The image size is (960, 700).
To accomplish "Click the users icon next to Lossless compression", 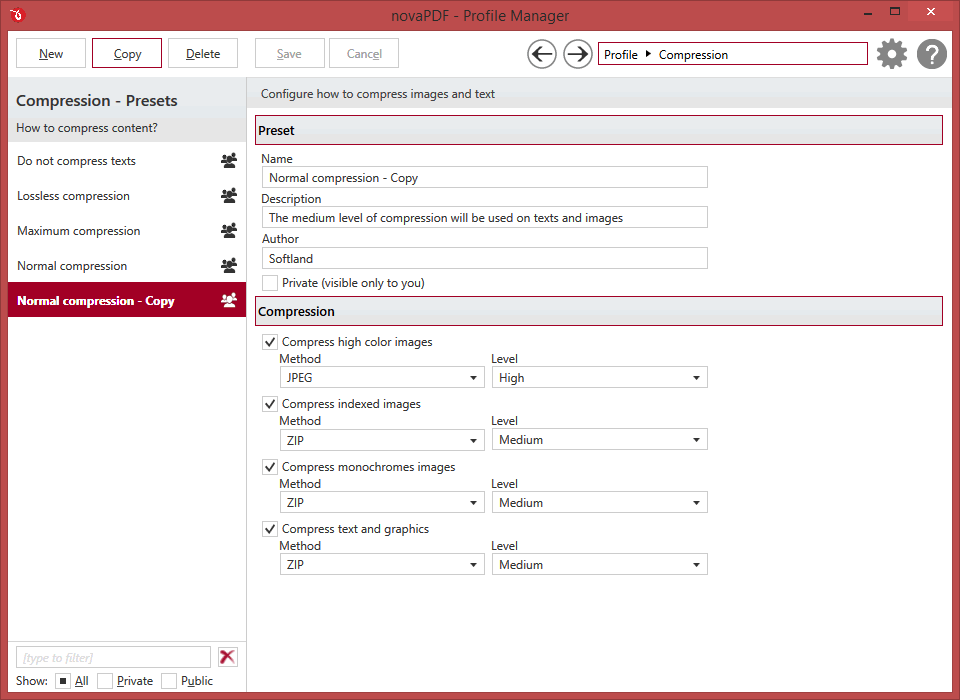I will click(229, 195).
